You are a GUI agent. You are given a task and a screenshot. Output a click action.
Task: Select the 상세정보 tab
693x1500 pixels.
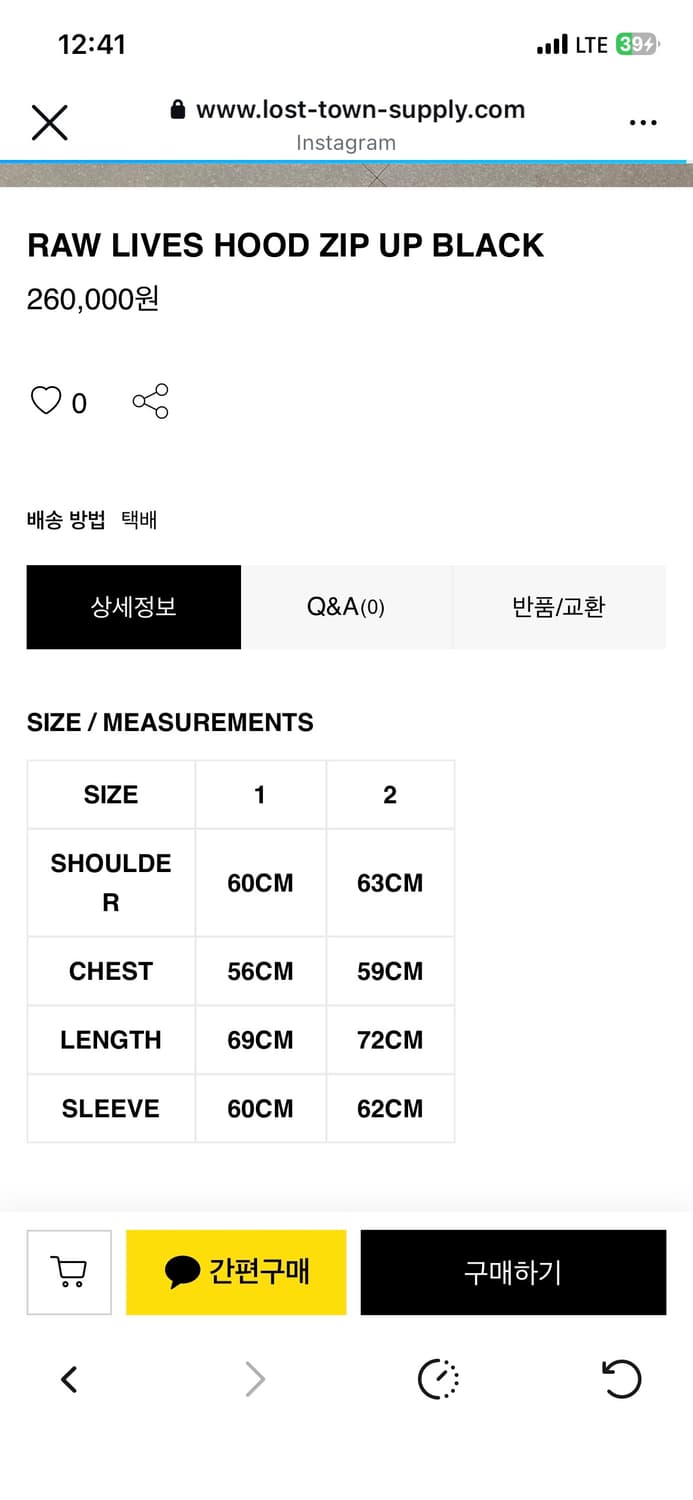coord(133,607)
